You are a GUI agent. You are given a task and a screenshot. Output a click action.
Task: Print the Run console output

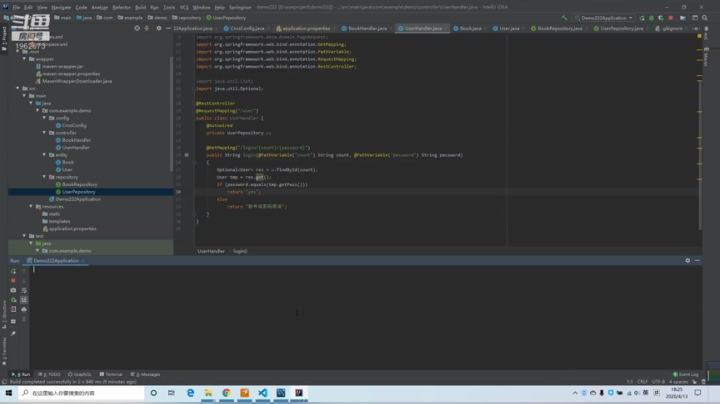click(x=24, y=309)
